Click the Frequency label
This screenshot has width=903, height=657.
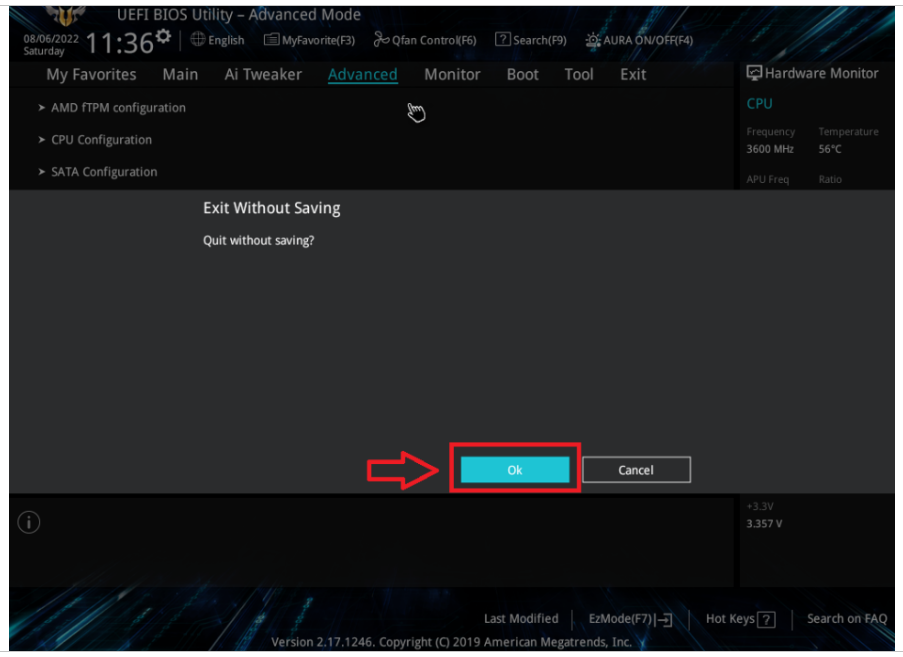[x=771, y=132]
